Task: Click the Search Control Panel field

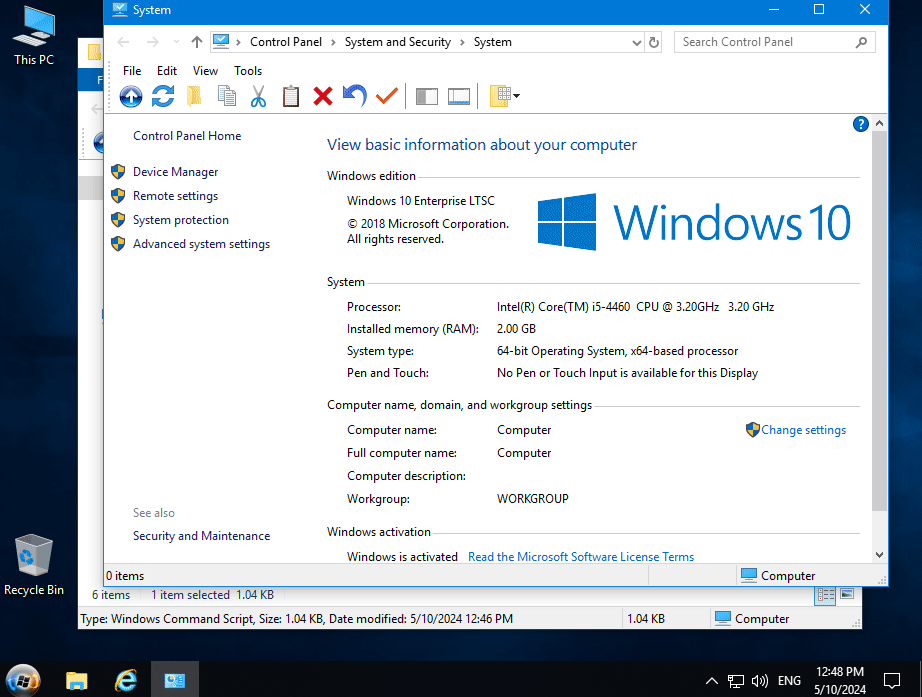Action: coord(774,42)
